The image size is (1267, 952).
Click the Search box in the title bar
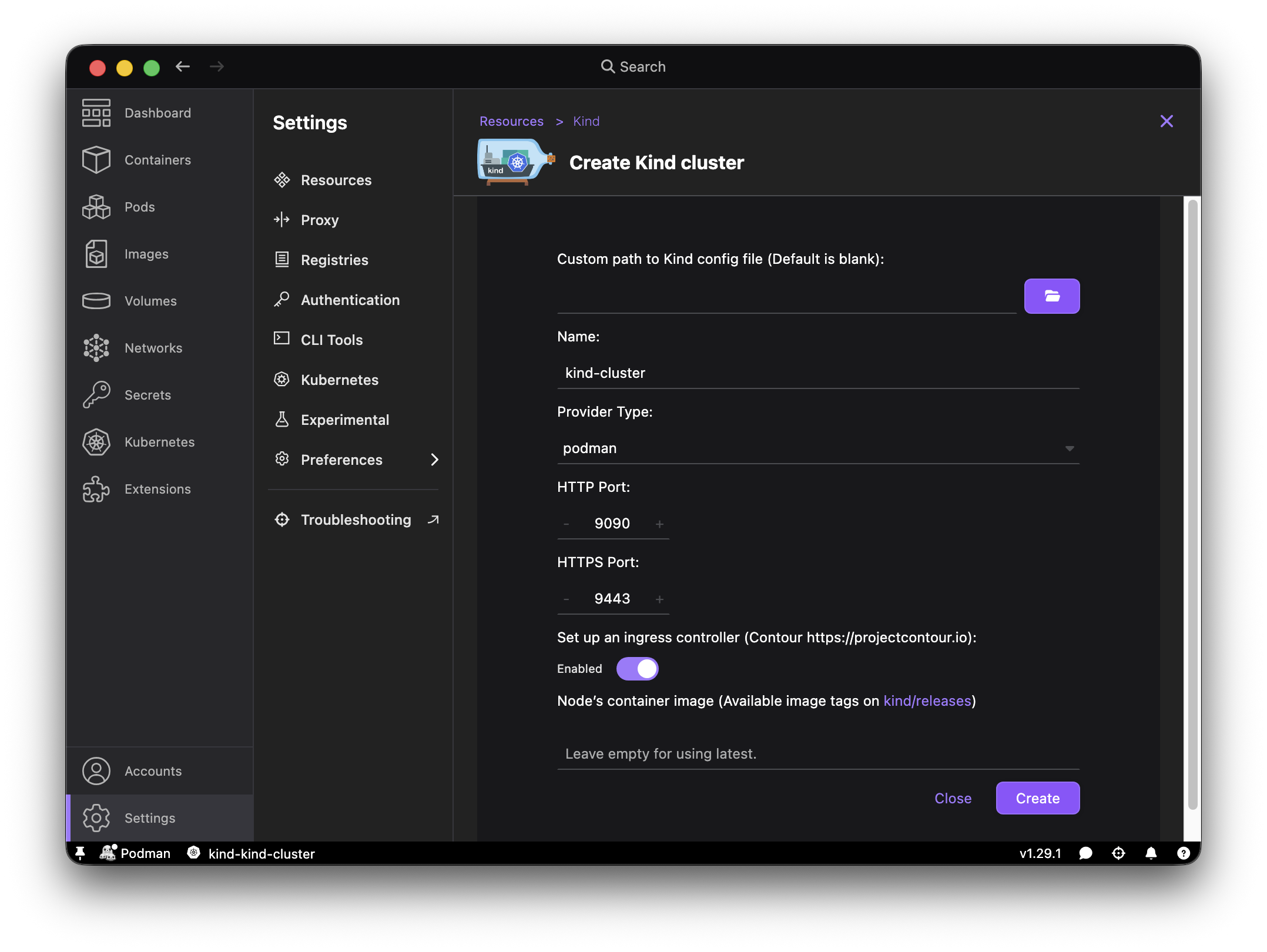pyautogui.click(x=633, y=66)
